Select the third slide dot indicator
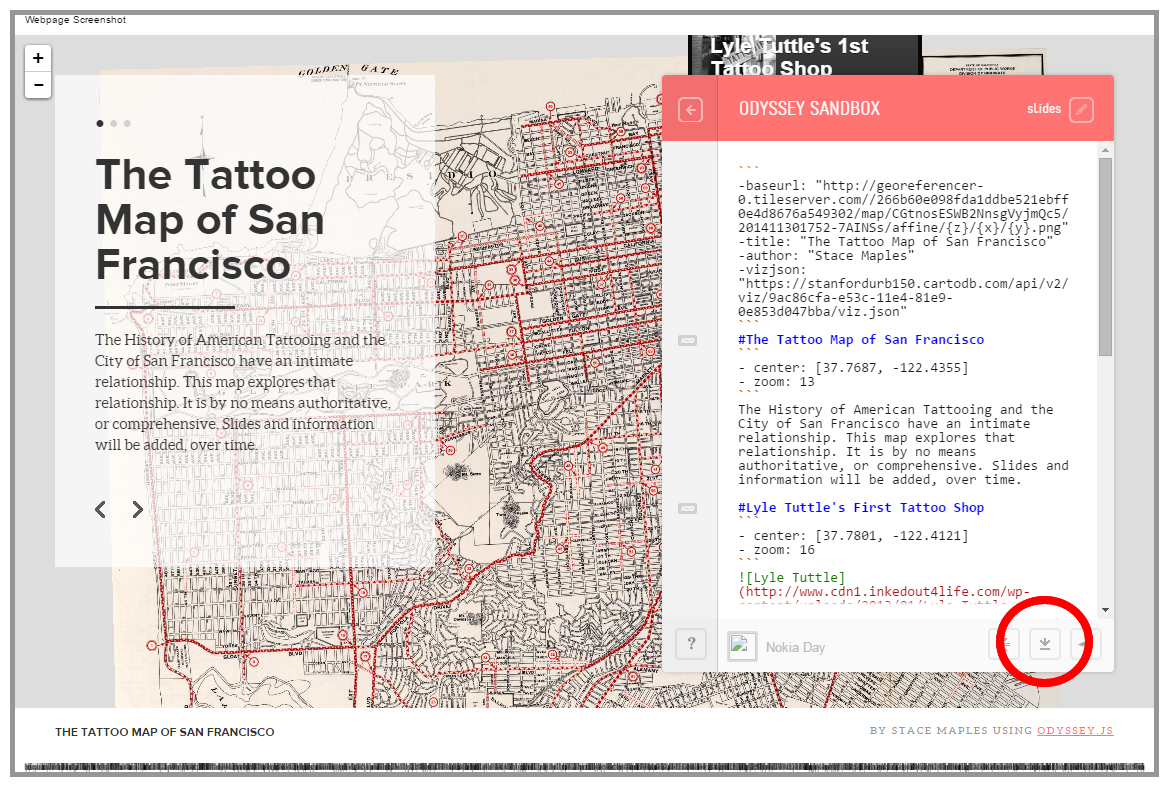Image resolution: width=1169 pixels, height=787 pixels. [127, 124]
